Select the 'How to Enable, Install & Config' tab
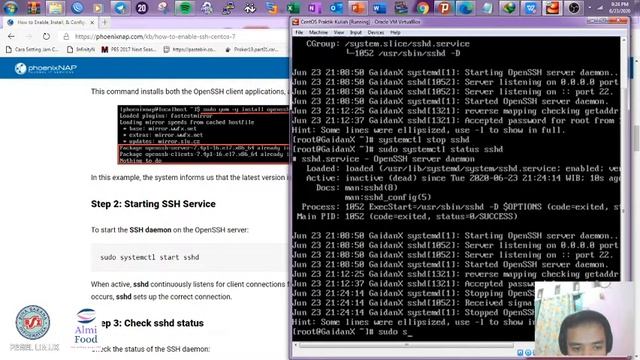The width and height of the screenshot is (640, 360). pyautogui.click(x=50, y=22)
